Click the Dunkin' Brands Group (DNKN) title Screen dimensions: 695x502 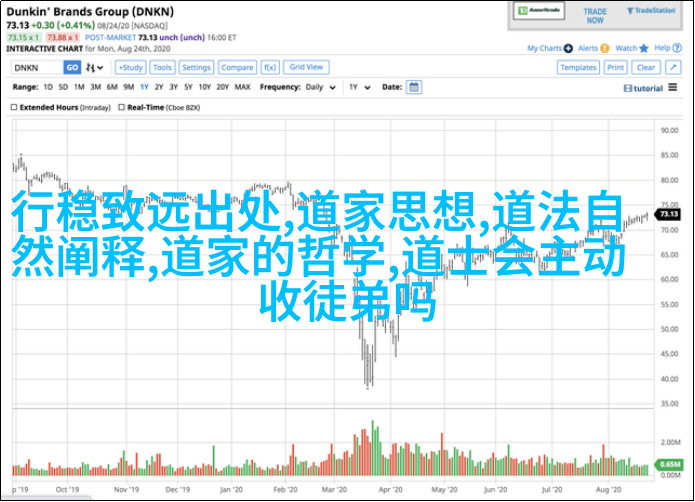pyautogui.click(x=90, y=12)
